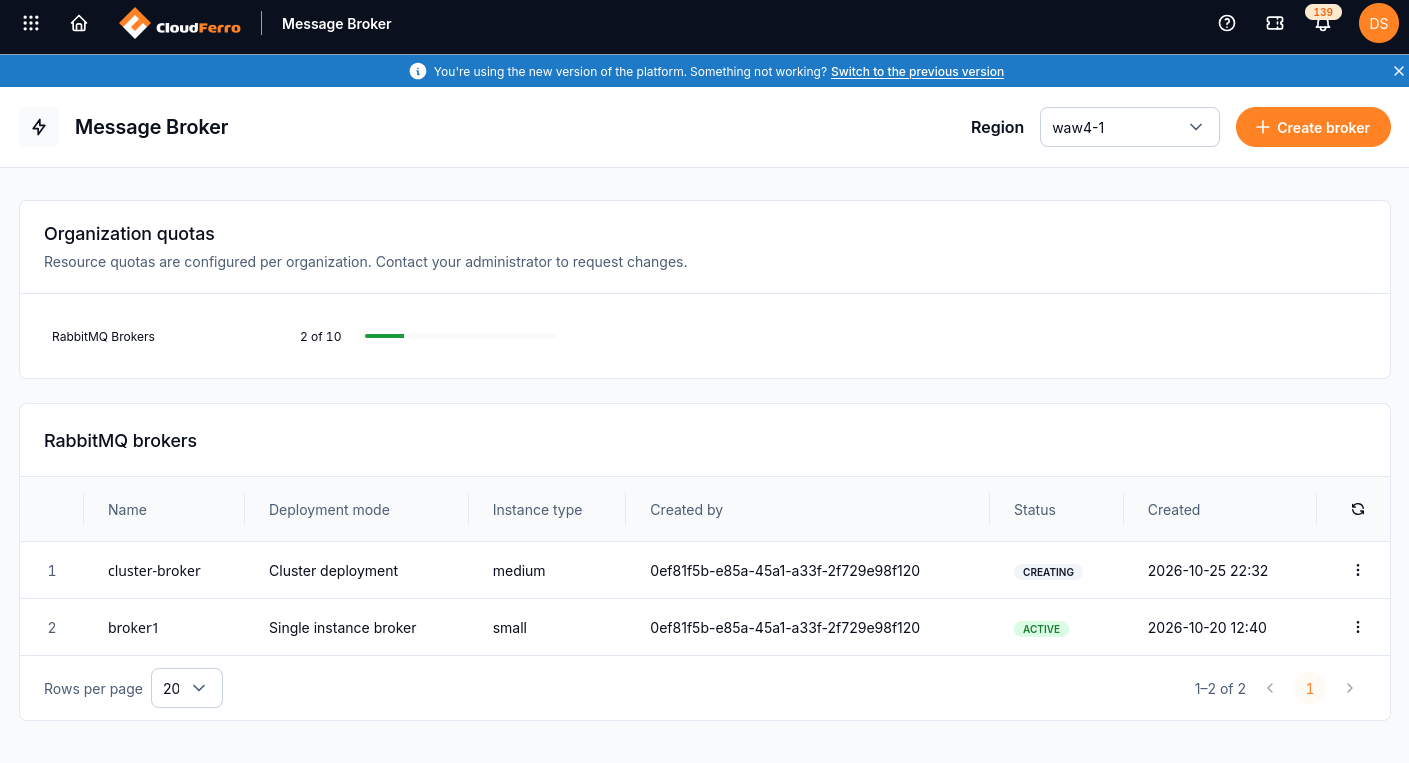Open the help question mark icon

click(1227, 23)
